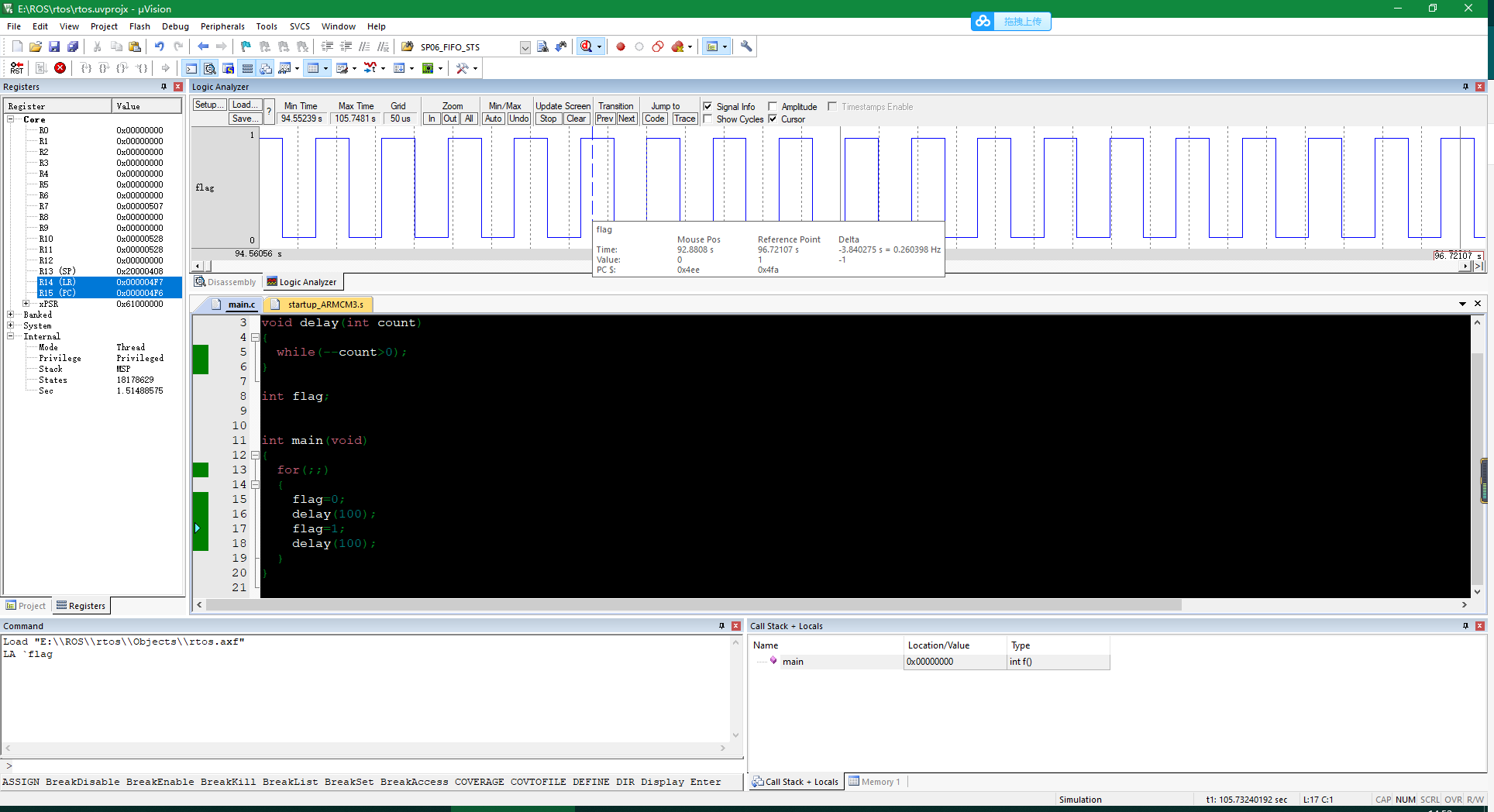
Task: Click the New file icon
Action: (17, 46)
